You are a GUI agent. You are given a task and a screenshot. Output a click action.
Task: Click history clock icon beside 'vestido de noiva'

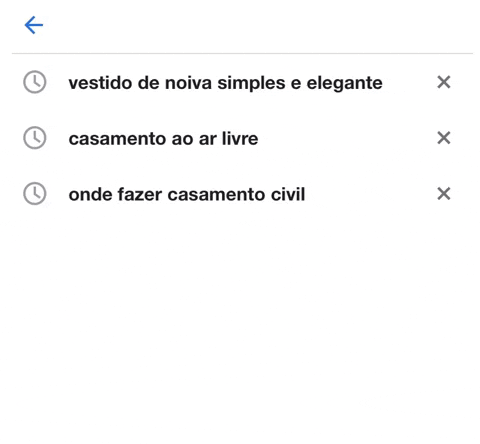(x=35, y=82)
